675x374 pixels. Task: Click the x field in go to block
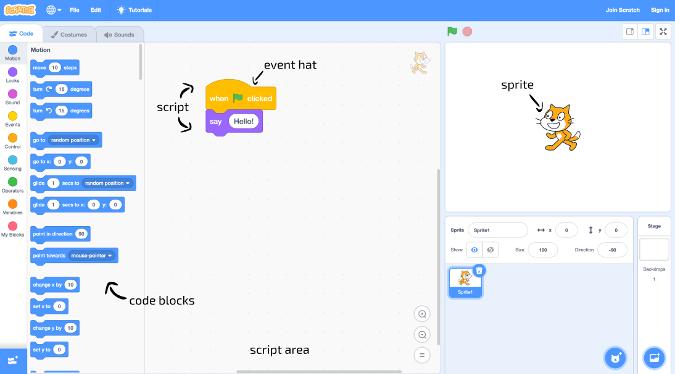59,162
